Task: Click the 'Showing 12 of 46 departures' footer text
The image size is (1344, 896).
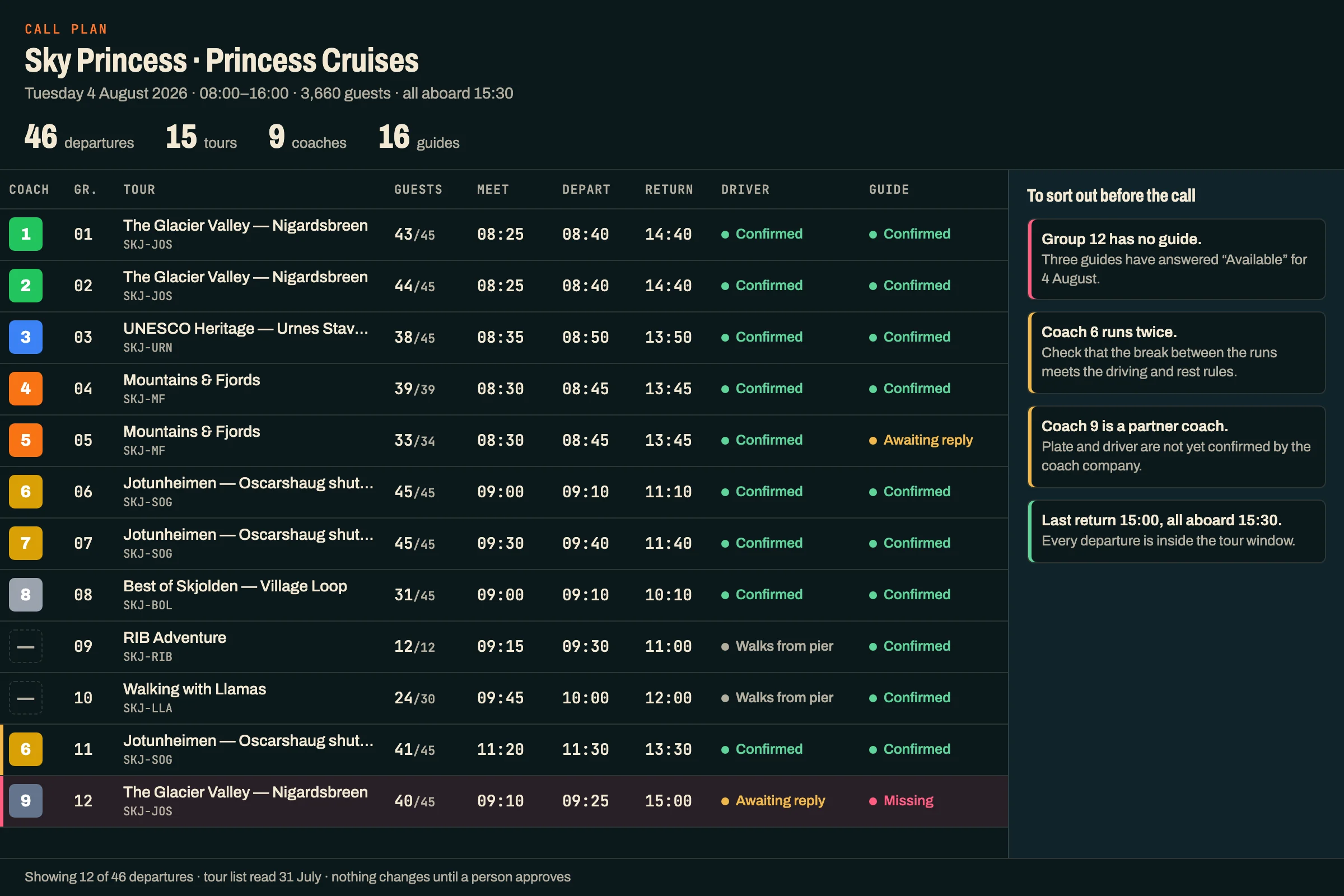Action: click(109, 876)
